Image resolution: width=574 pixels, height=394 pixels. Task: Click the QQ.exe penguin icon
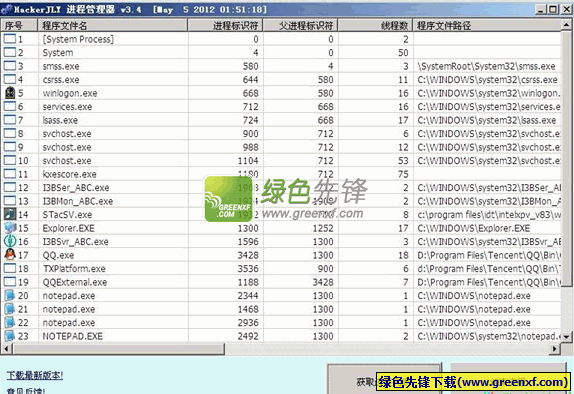pyautogui.click(x=10, y=255)
